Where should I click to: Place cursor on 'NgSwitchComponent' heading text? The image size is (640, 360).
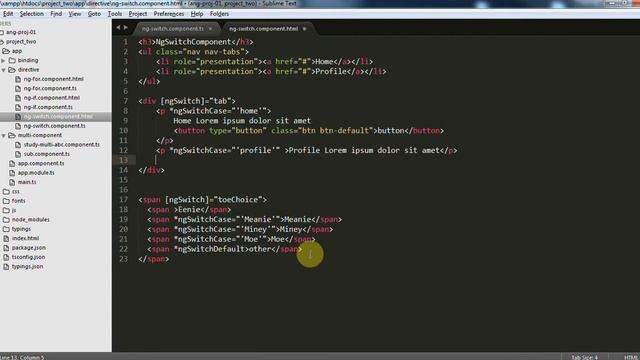click(193, 42)
